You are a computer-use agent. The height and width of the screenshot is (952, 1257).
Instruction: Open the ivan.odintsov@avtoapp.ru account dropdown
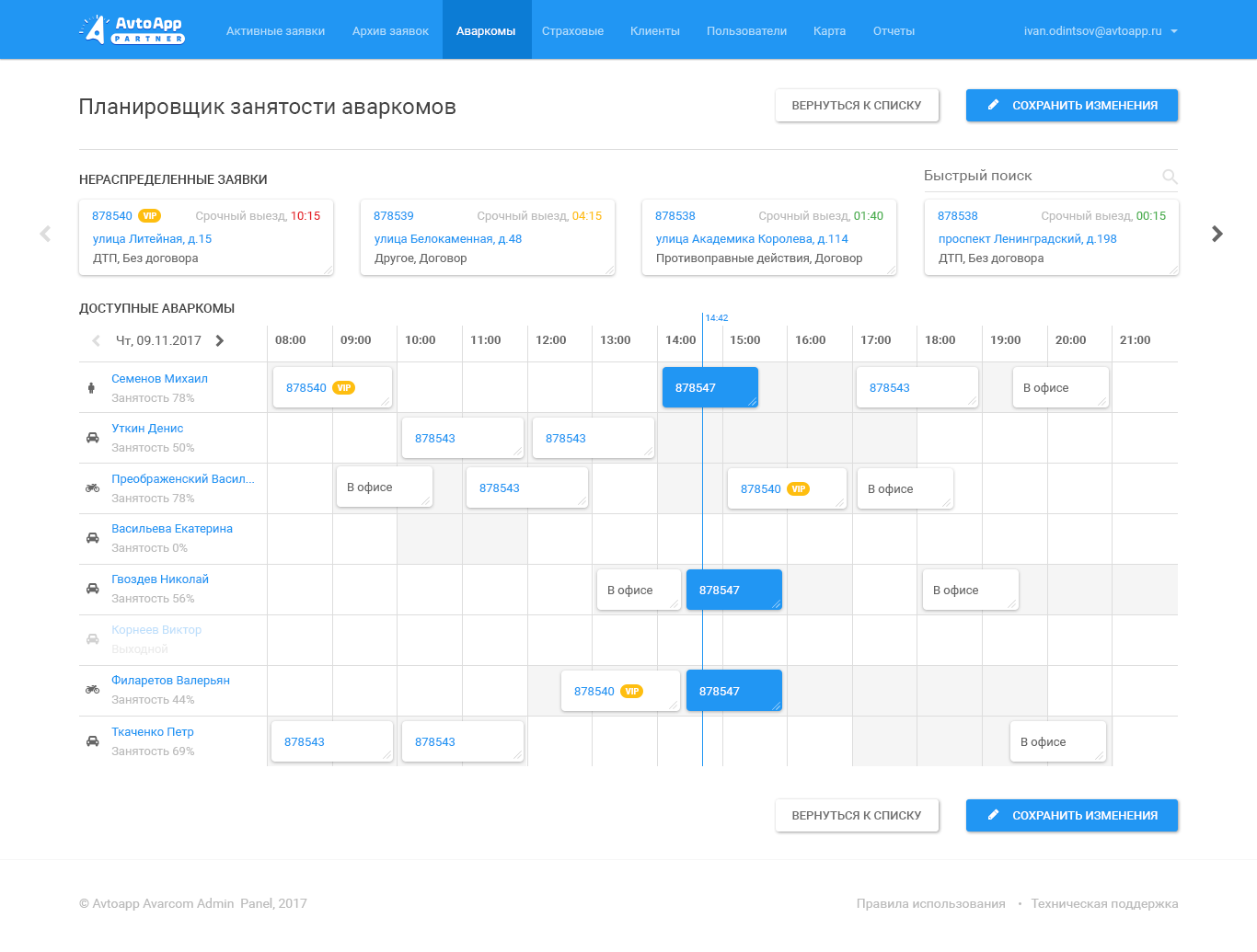(1101, 30)
